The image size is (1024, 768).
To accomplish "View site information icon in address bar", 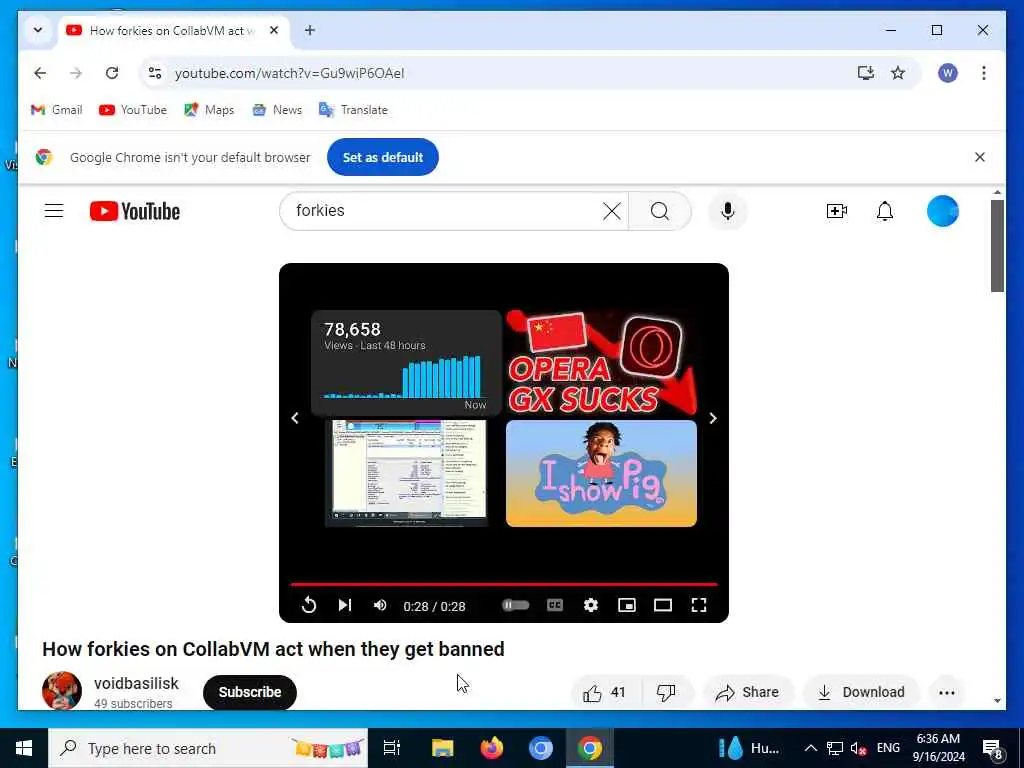I will pos(155,73).
